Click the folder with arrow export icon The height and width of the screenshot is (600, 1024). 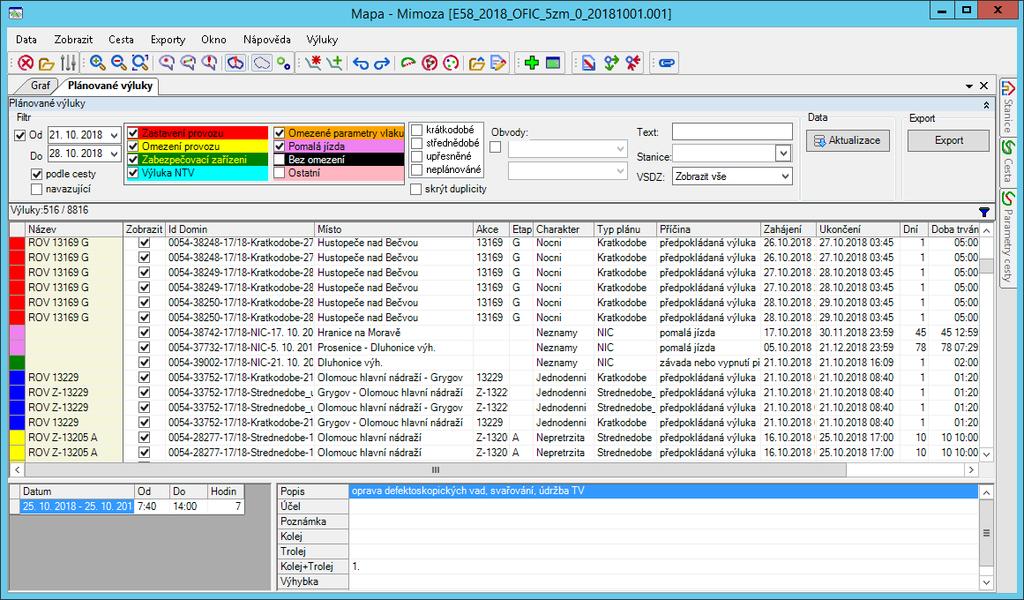477,63
